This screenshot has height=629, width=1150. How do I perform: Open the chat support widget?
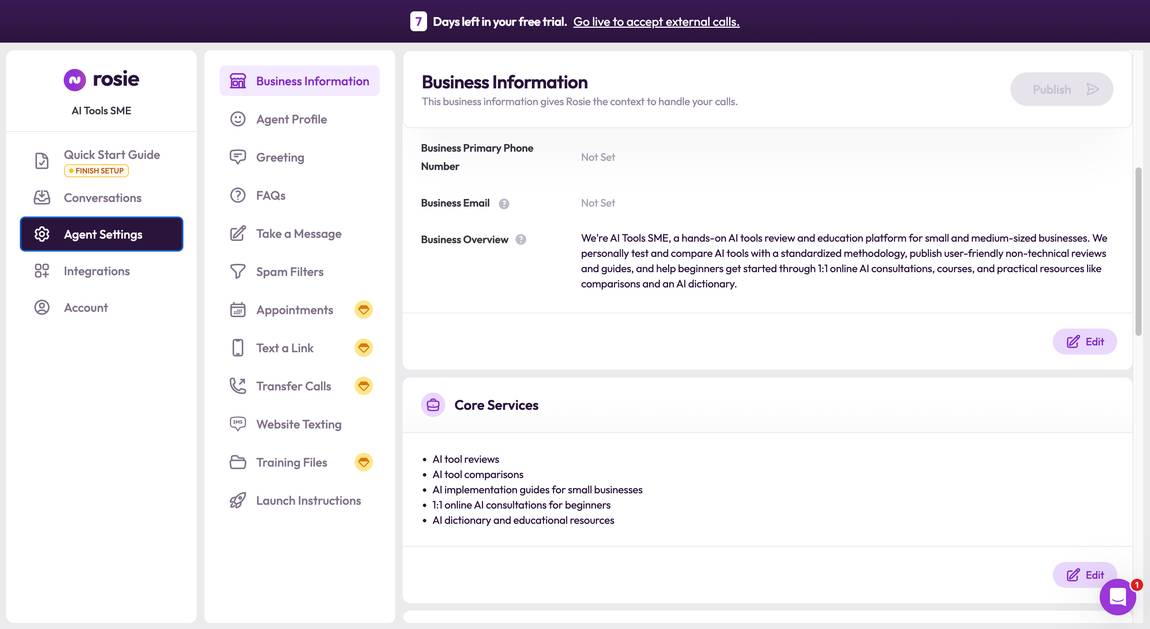click(x=1118, y=597)
